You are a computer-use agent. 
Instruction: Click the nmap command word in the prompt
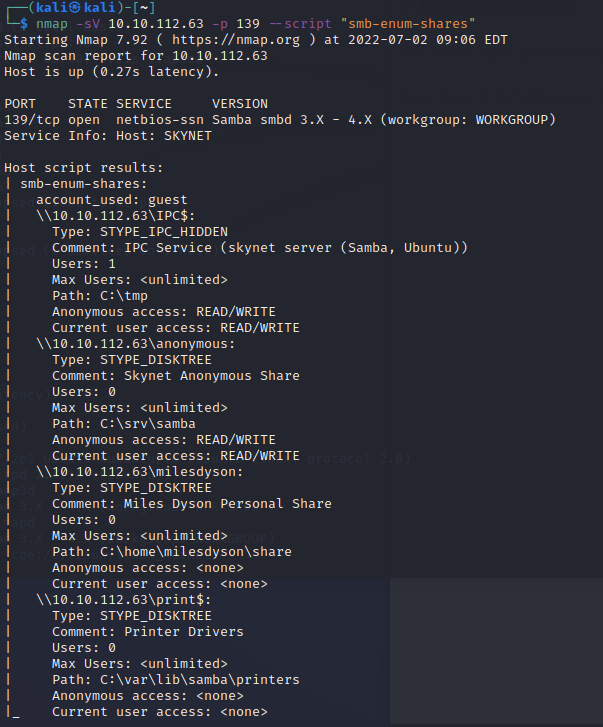tap(52, 23)
